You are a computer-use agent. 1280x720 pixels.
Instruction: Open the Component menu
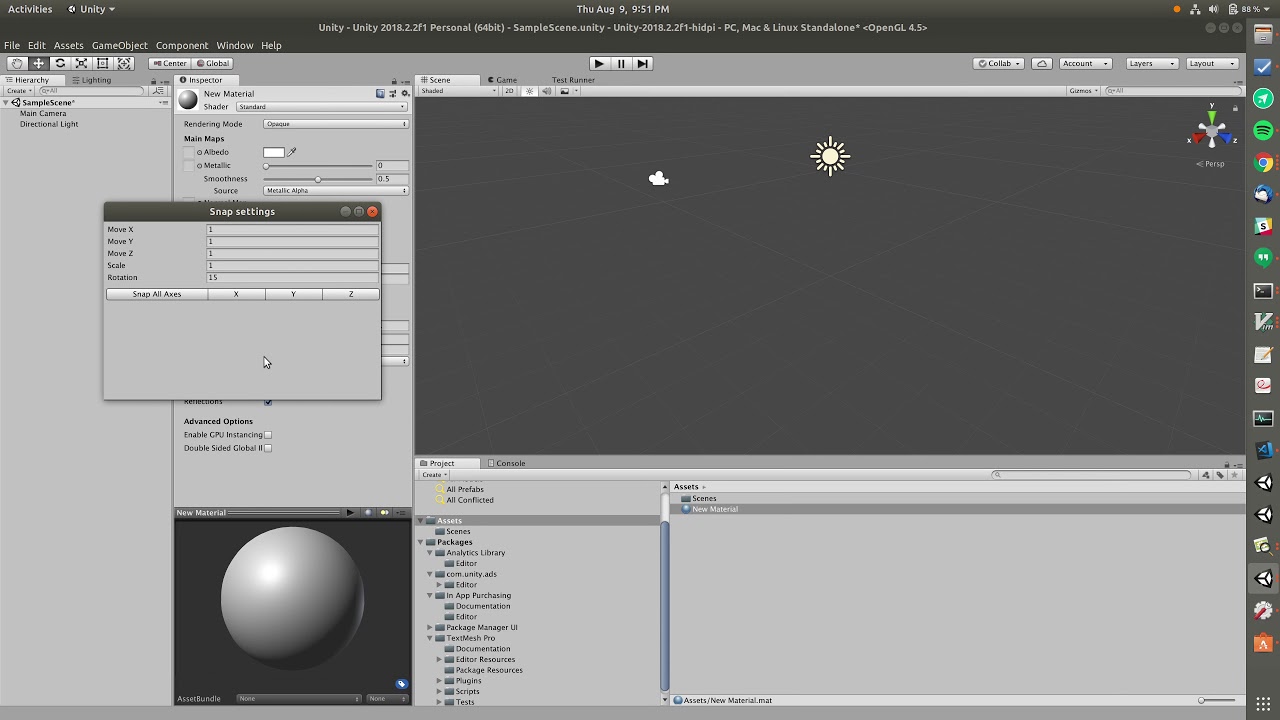click(182, 45)
